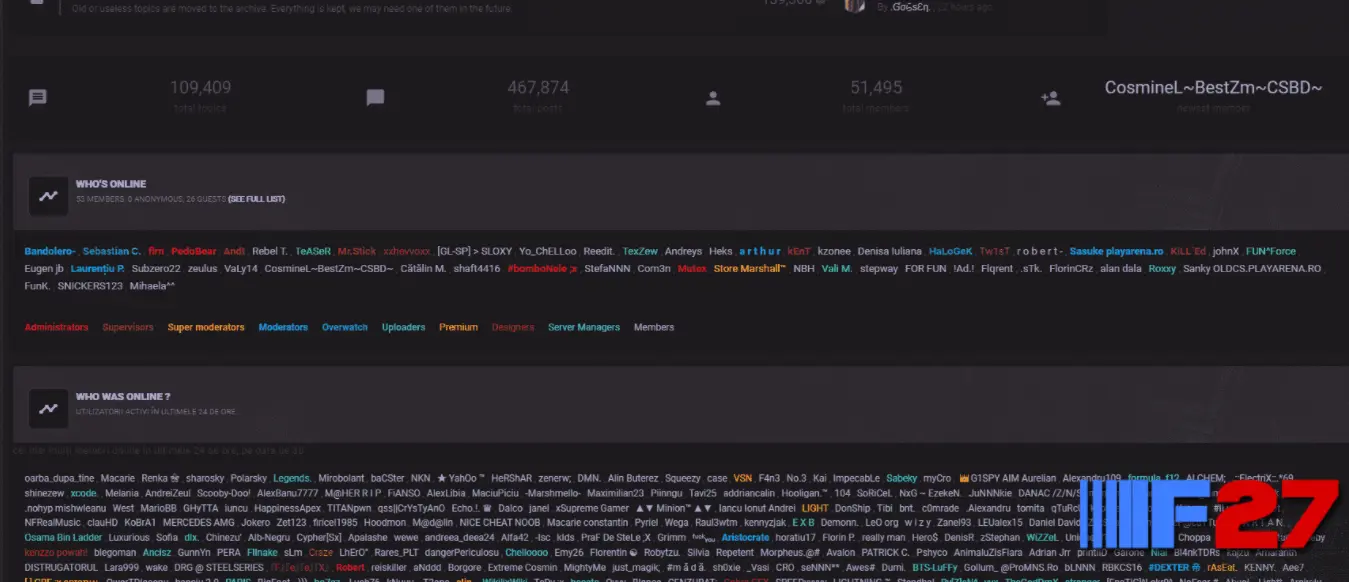
Task: Click the total posts speech bubble icon
Action: pyautogui.click(x=375, y=98)
